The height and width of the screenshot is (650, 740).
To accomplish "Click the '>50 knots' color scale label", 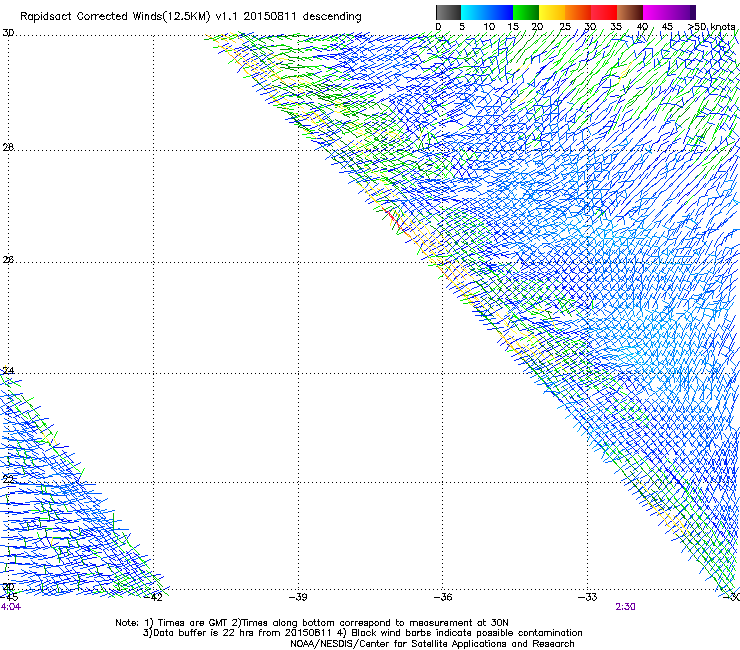I will point(712,27).
